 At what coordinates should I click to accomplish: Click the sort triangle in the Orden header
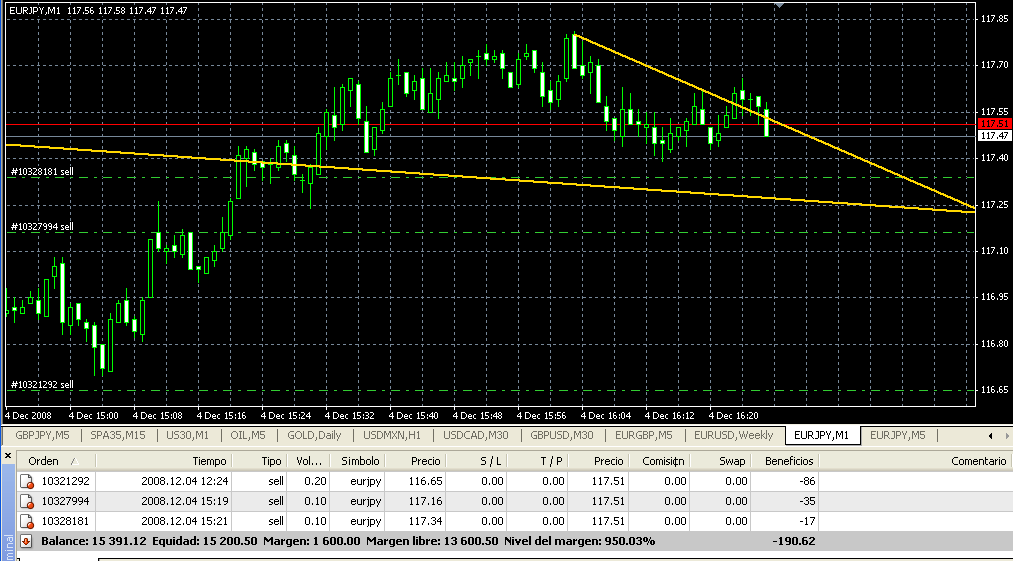pyautogui.click(x=74, y=461)
